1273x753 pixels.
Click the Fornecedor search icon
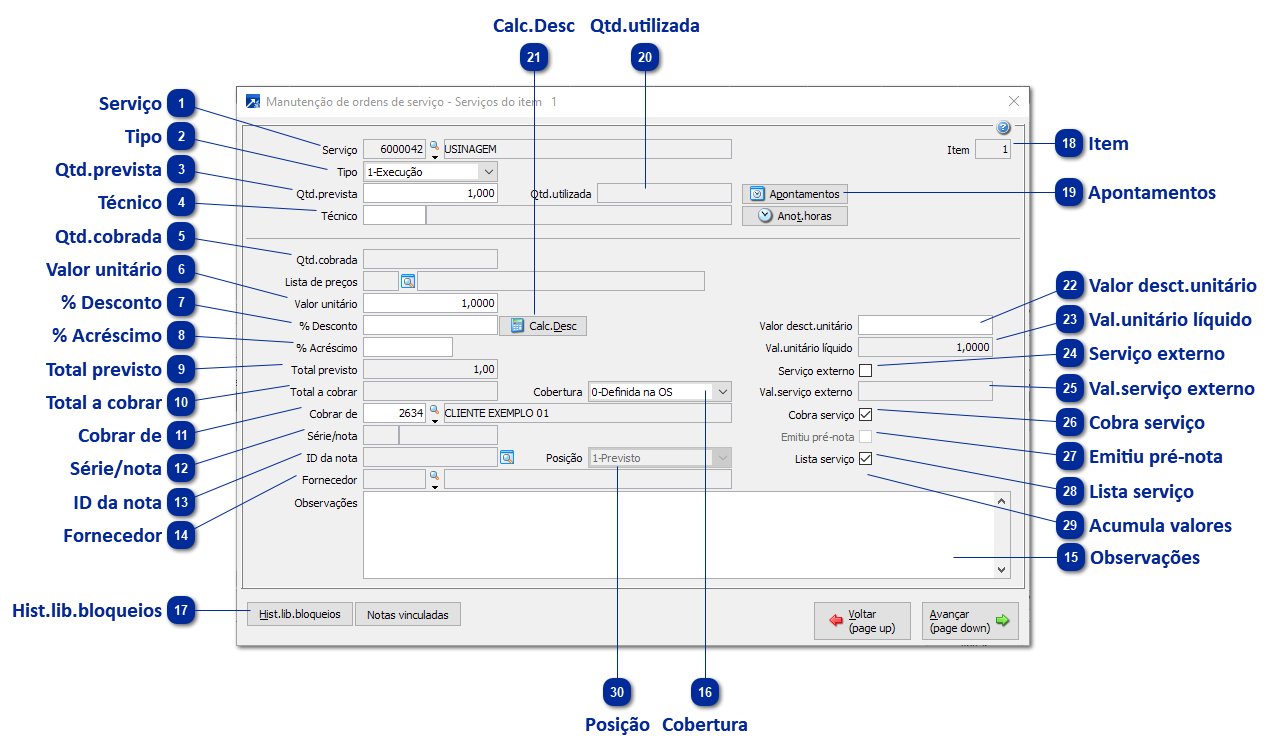pyautogui.click(x=434, y=479)
